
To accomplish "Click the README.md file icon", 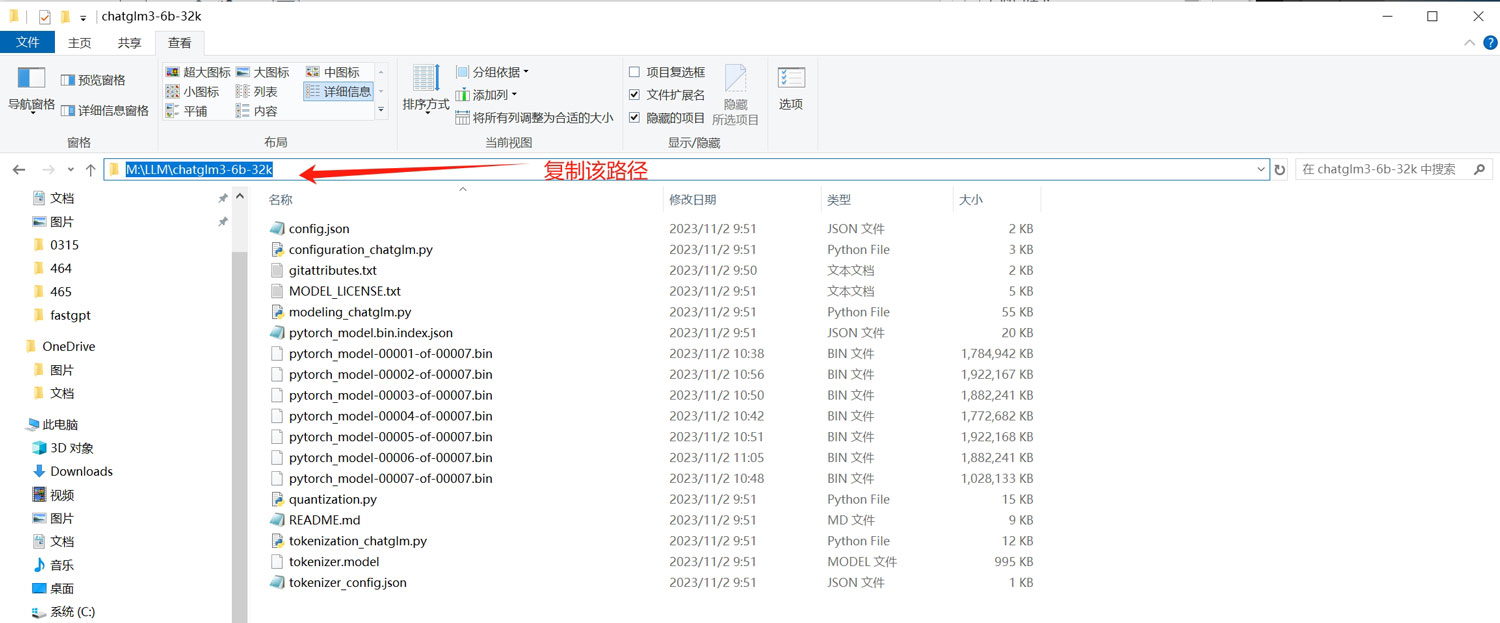I will point(277,520).
